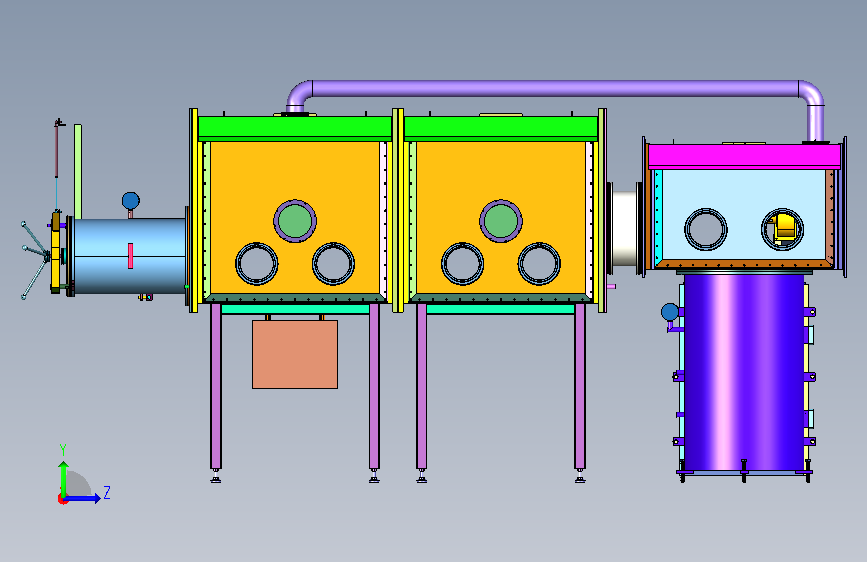Select the yellow flange between left and middle chambers
This screenshot has width=867, height=562.
pyautogui.click(x=398, y=210)
